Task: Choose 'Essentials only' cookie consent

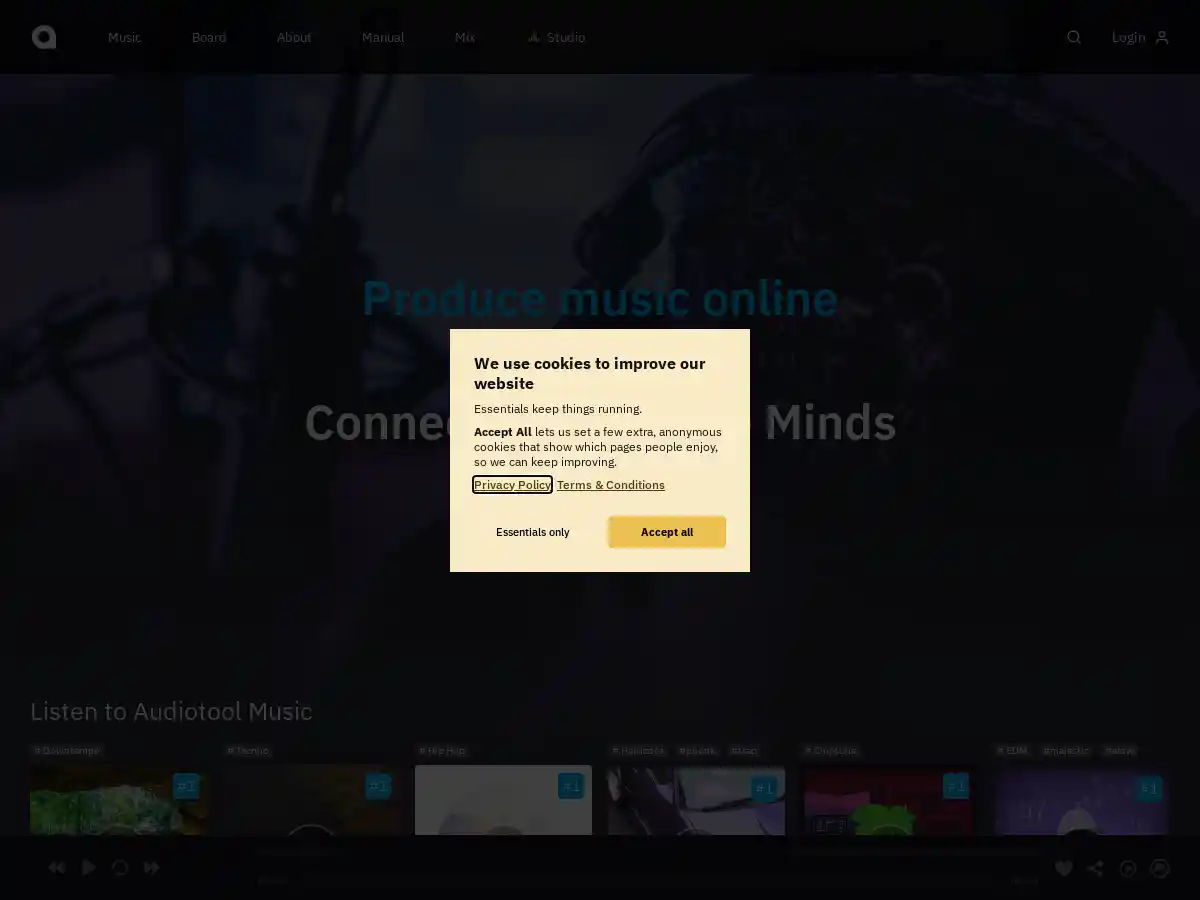Action: [x=532, y=532]
